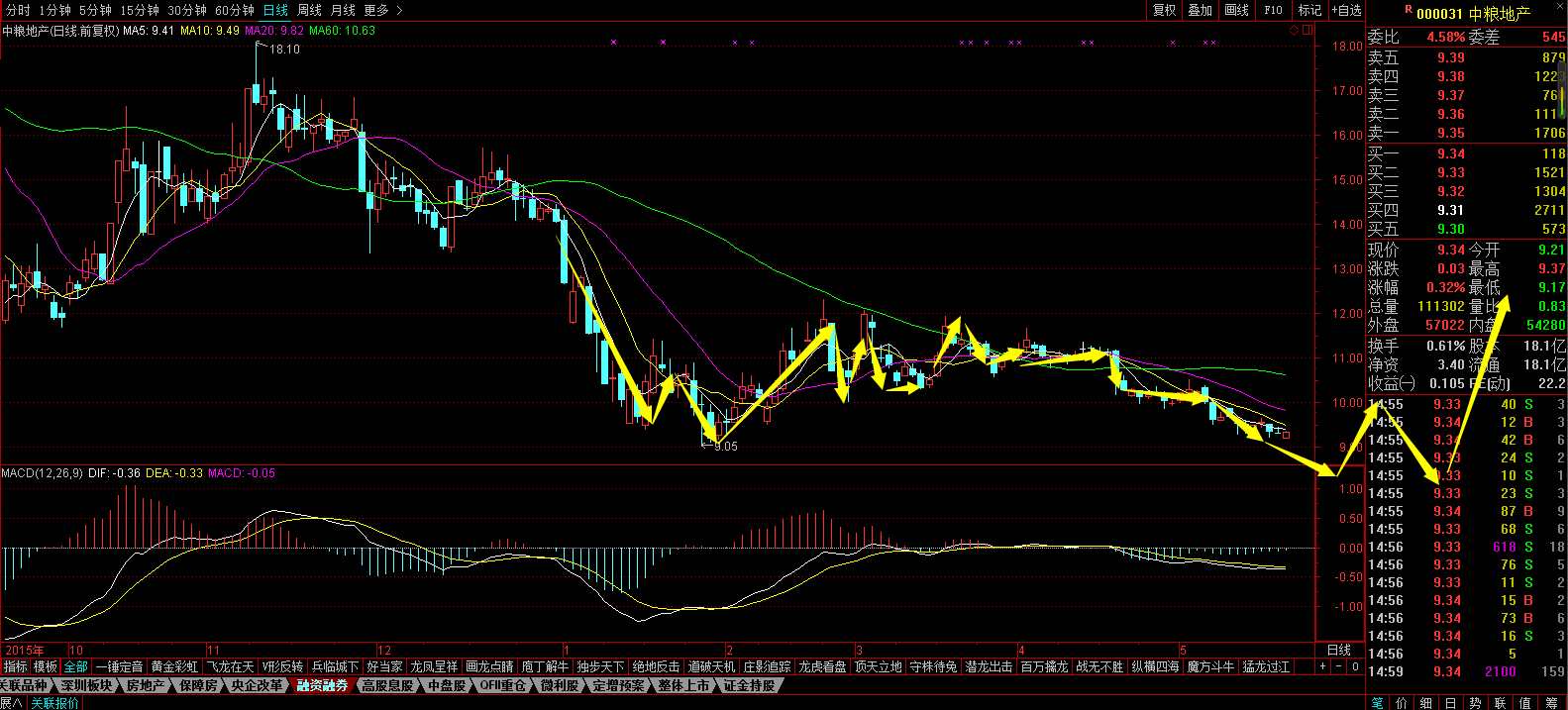Click the plus zoom button below chart
The image size is (1568, 710).
tap(1322, 667)
